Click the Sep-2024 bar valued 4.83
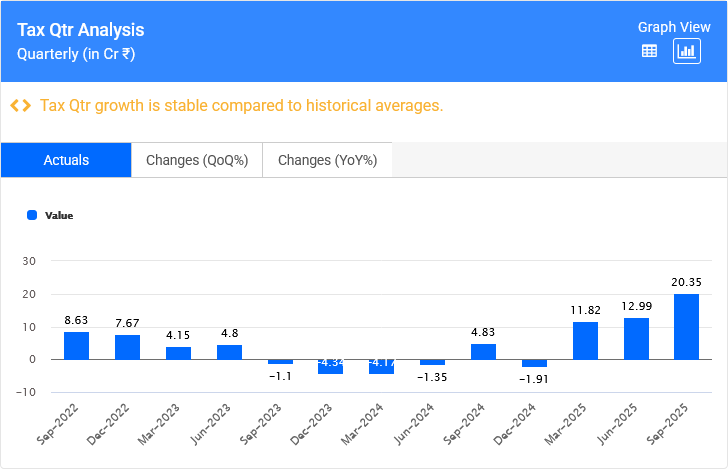 pyautogui.click(x=483, y=352)
